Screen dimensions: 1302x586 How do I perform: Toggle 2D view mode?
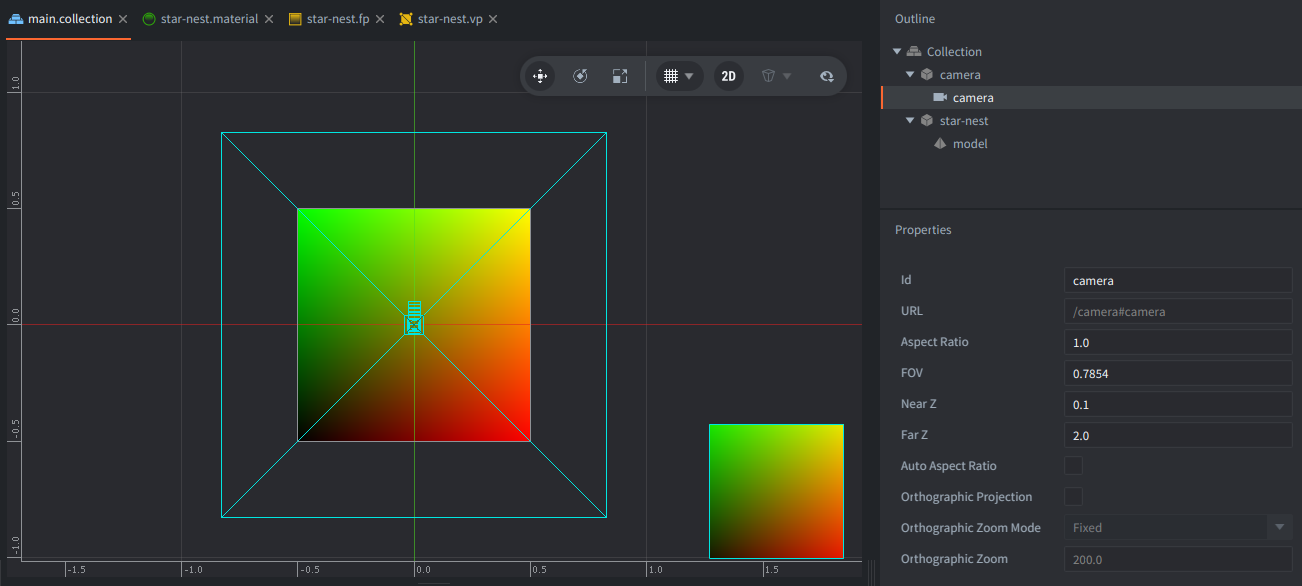pos(729,76)
